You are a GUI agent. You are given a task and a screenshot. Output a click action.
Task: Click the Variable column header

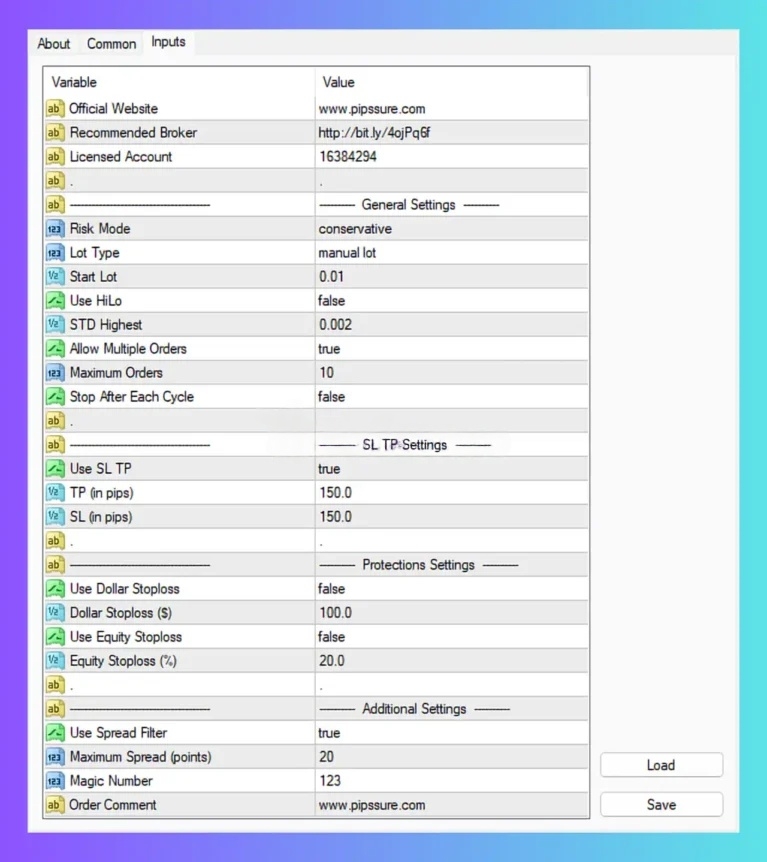[75, 82]
